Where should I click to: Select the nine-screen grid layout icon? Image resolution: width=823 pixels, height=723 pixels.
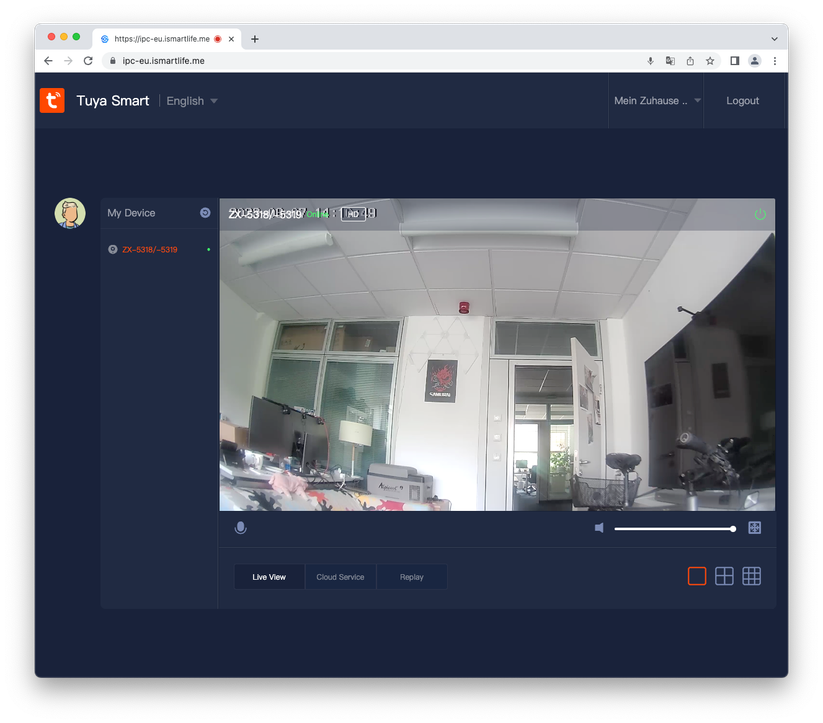[x=752, y=576]
